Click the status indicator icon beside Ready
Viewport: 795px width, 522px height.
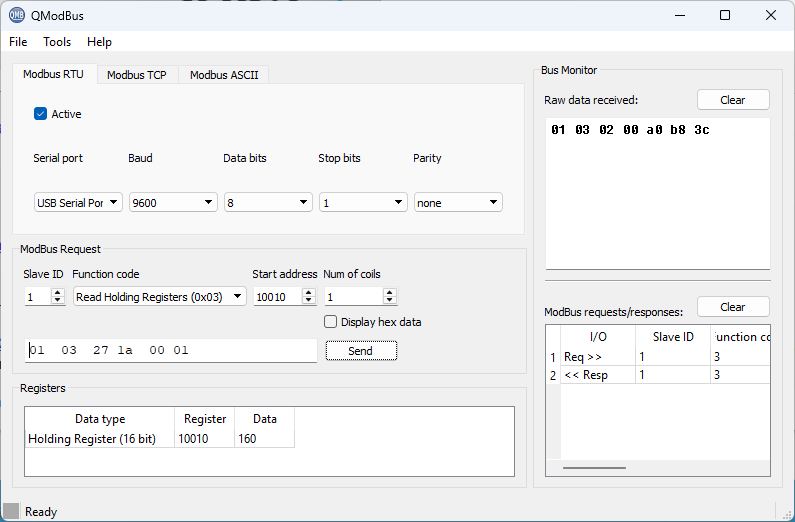pos(11,511)
